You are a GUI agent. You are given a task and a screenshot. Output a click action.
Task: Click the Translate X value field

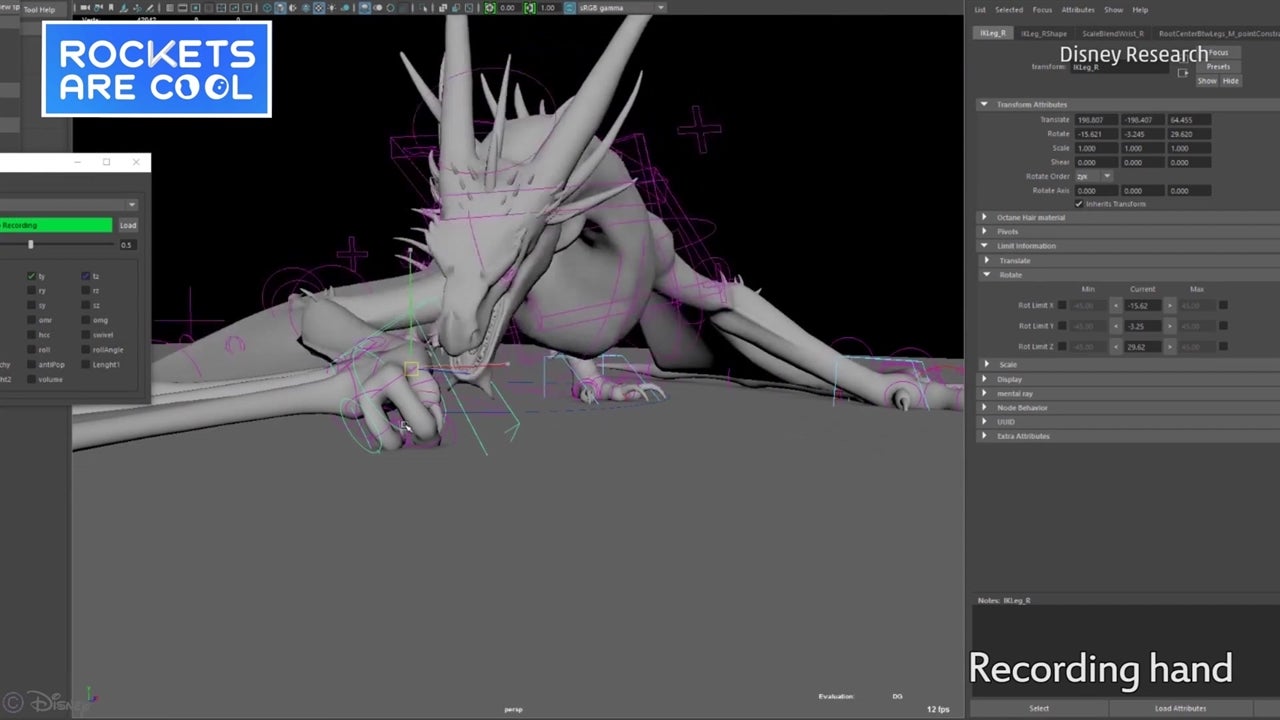pyautogui.click(x=1097, y=120)
